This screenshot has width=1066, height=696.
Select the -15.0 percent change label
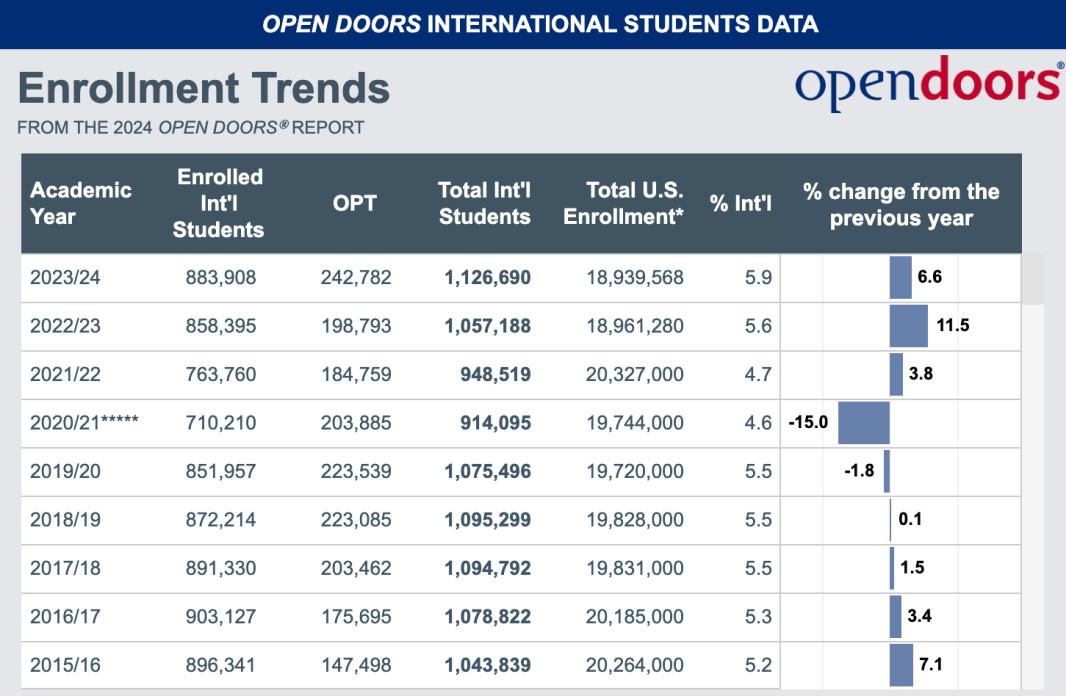tap(808, 422)
